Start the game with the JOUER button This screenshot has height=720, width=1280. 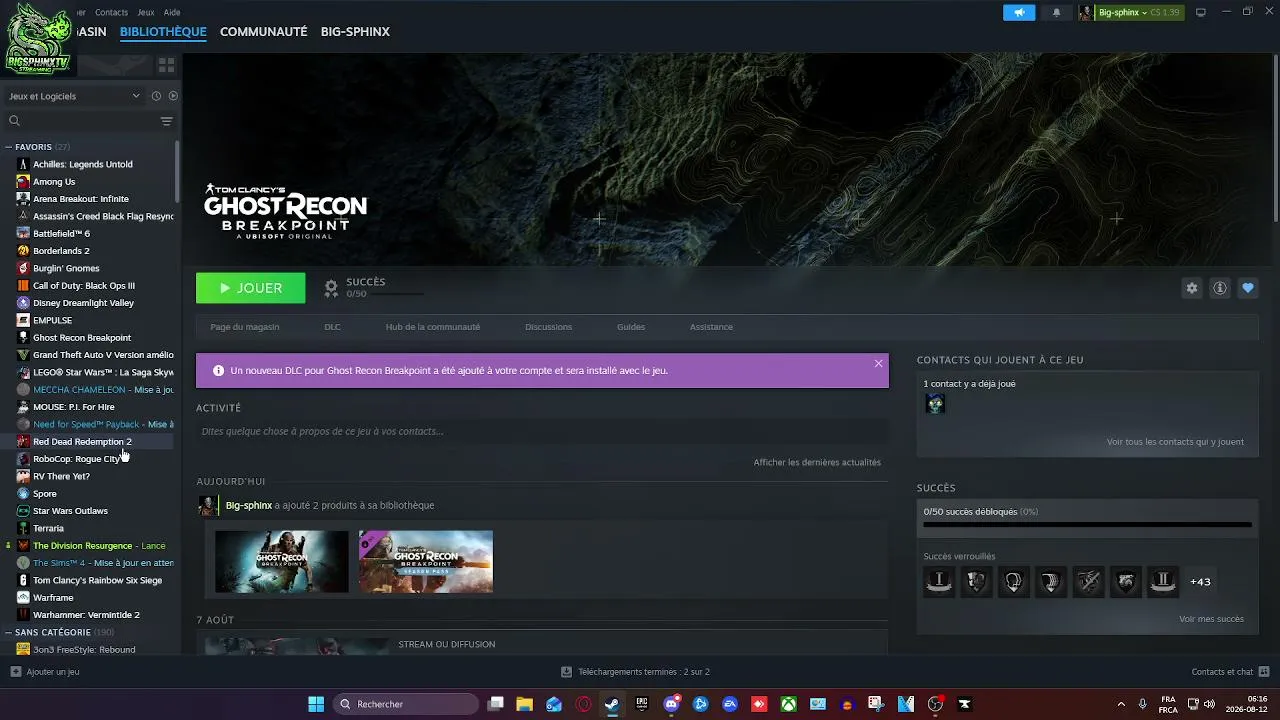point(251,288)
